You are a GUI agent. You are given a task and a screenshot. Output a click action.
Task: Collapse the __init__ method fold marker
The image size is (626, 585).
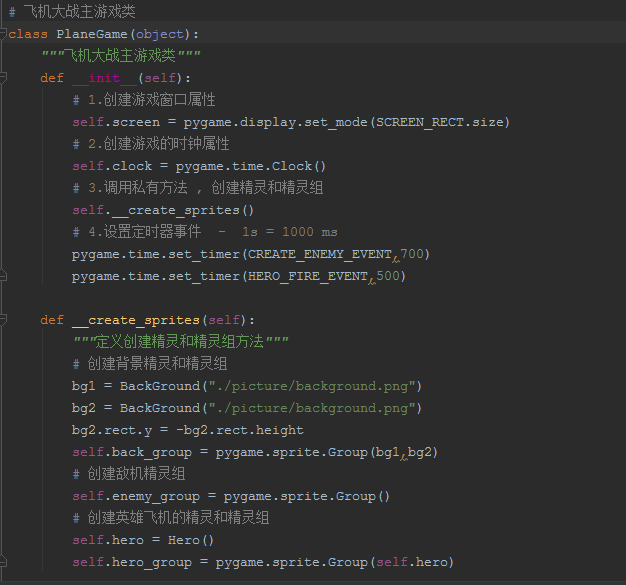3,77
